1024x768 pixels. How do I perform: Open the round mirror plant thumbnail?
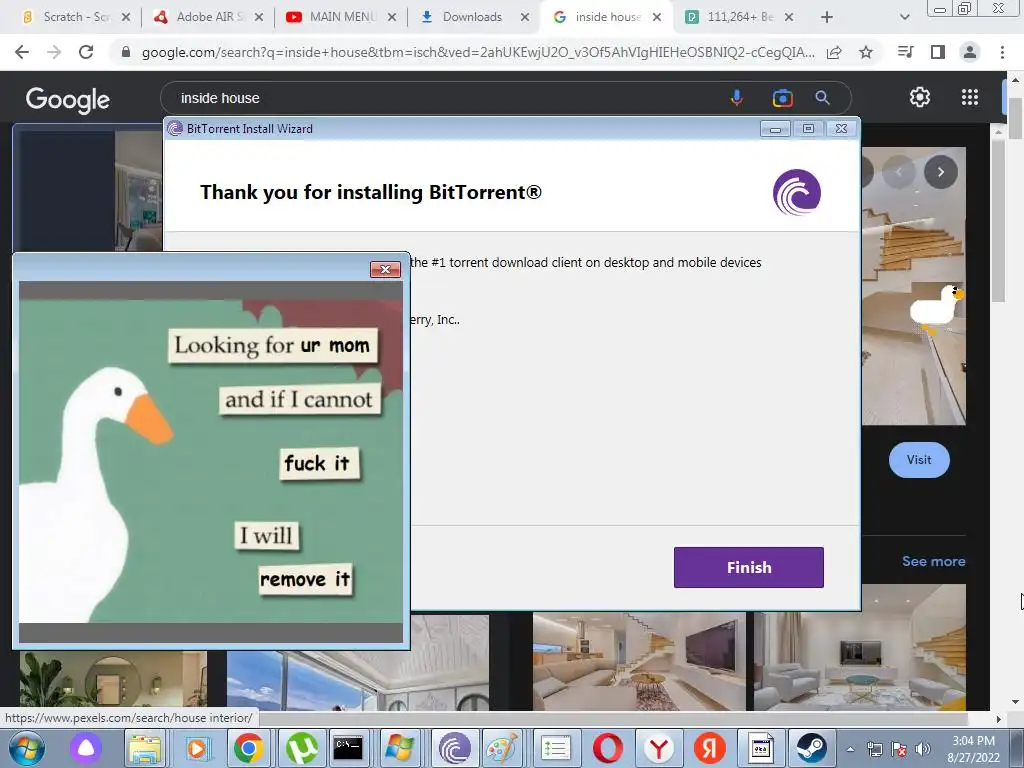[x=113, y=680]
